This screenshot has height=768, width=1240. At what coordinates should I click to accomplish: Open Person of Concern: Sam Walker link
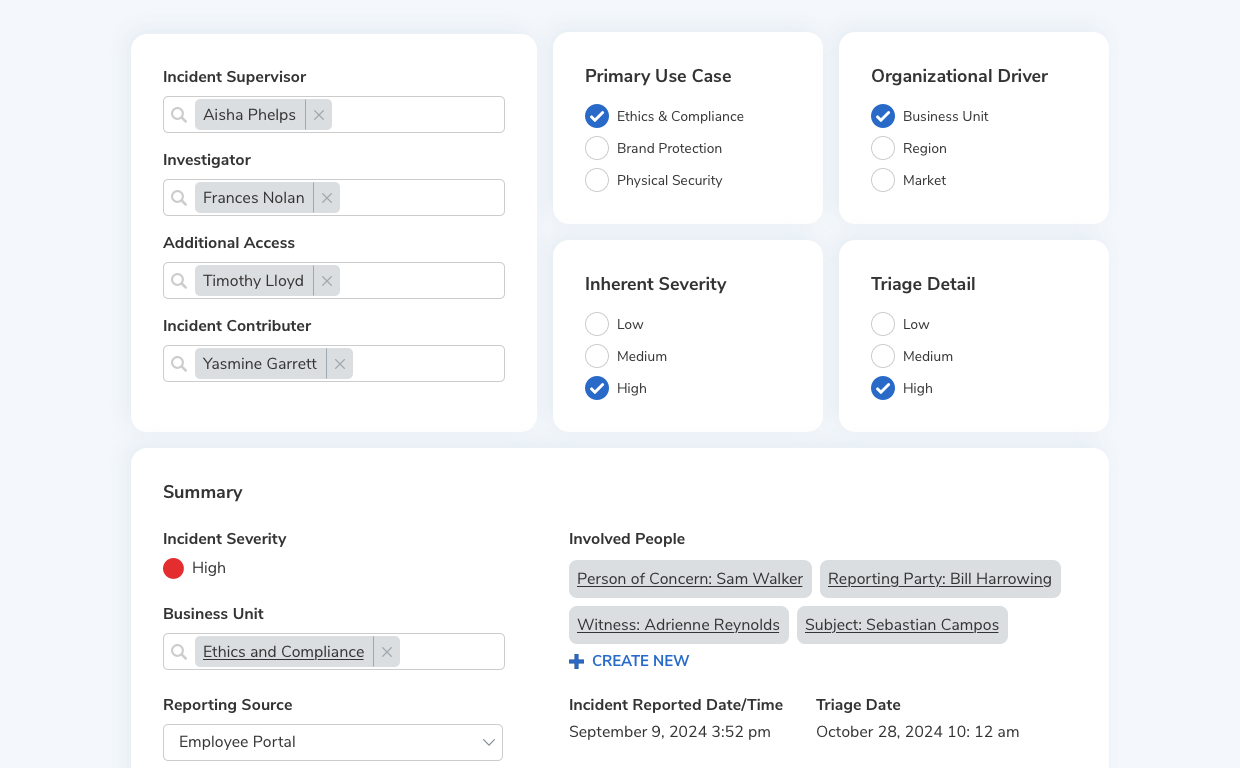coord(689,579)
